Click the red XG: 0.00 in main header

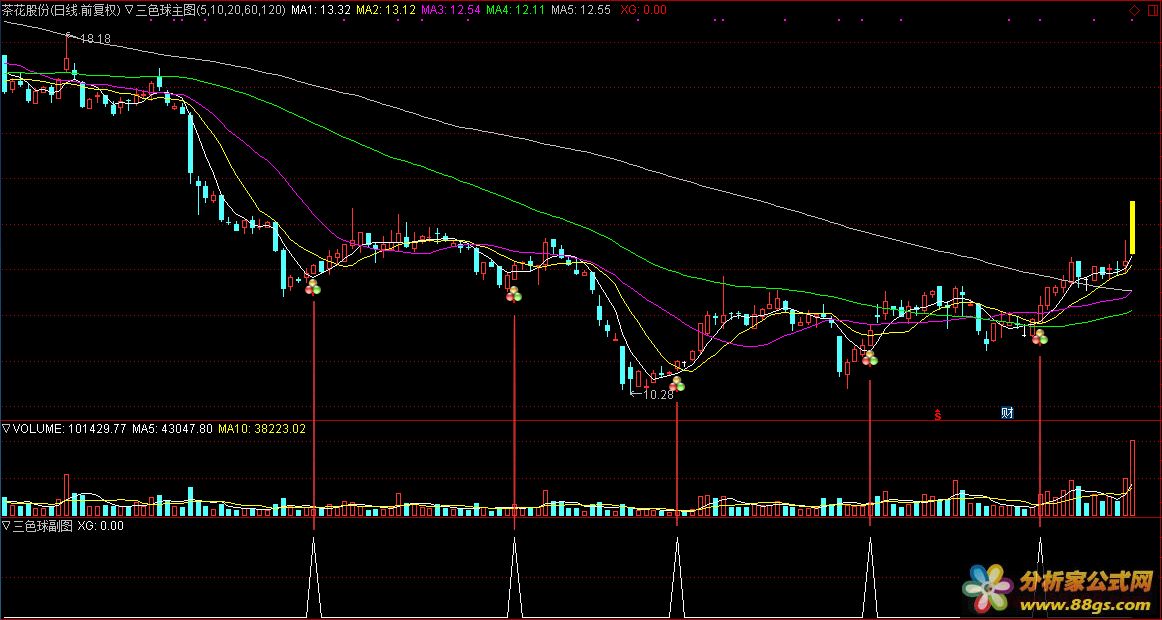coord(643,10)
